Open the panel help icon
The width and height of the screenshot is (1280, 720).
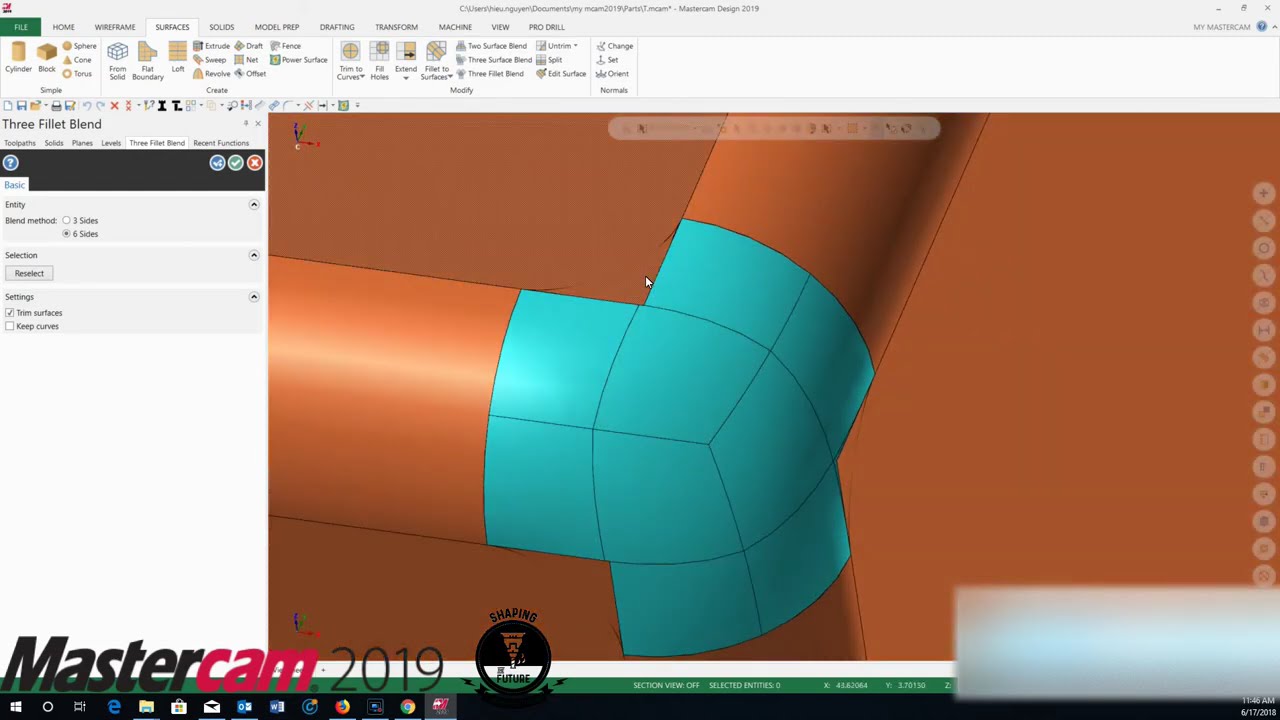tap(11, 163)
